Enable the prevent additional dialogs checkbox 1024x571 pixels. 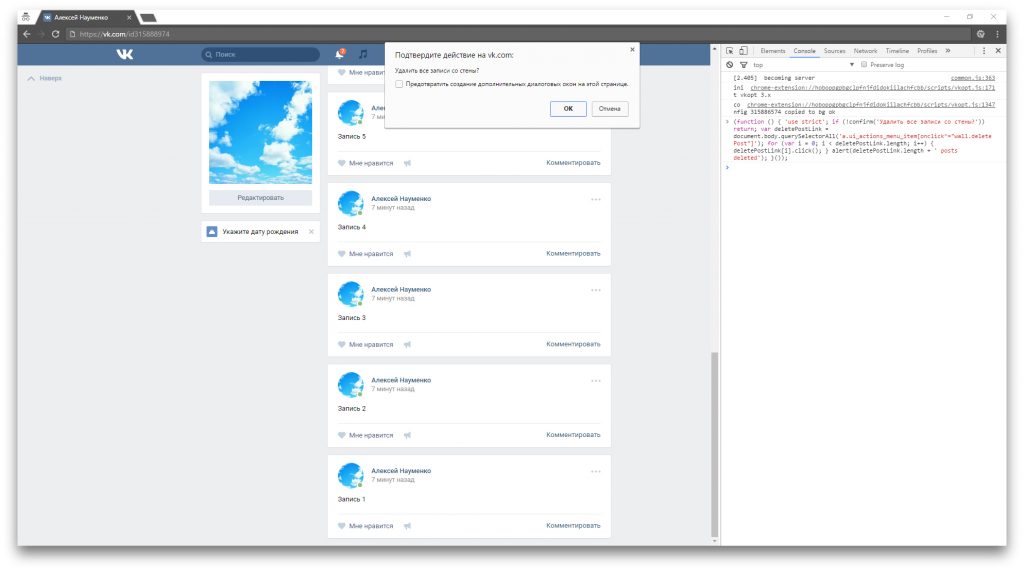pos(399,84)
